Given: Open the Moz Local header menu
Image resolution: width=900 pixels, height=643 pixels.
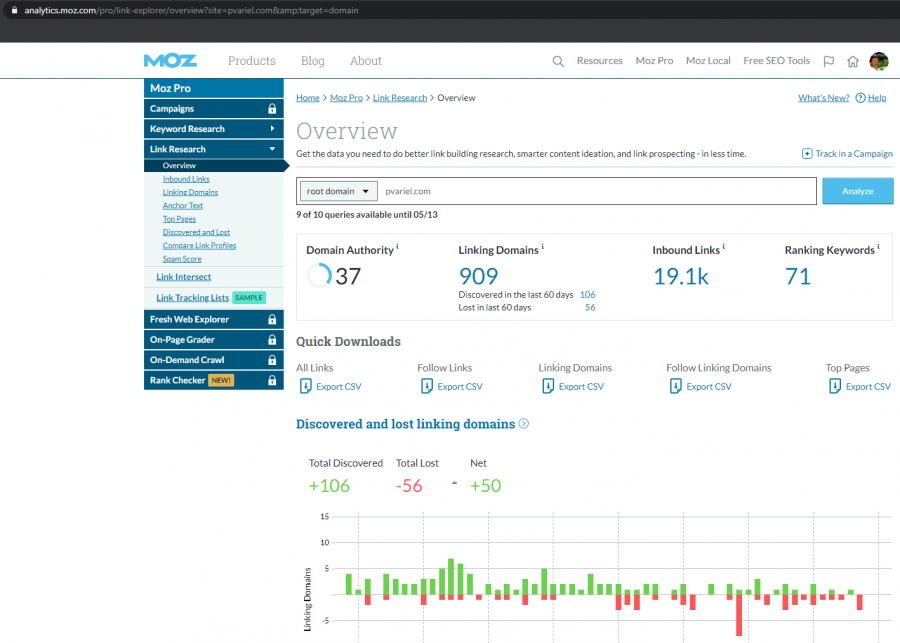Looking at the screenshot, I should (708, 61).
